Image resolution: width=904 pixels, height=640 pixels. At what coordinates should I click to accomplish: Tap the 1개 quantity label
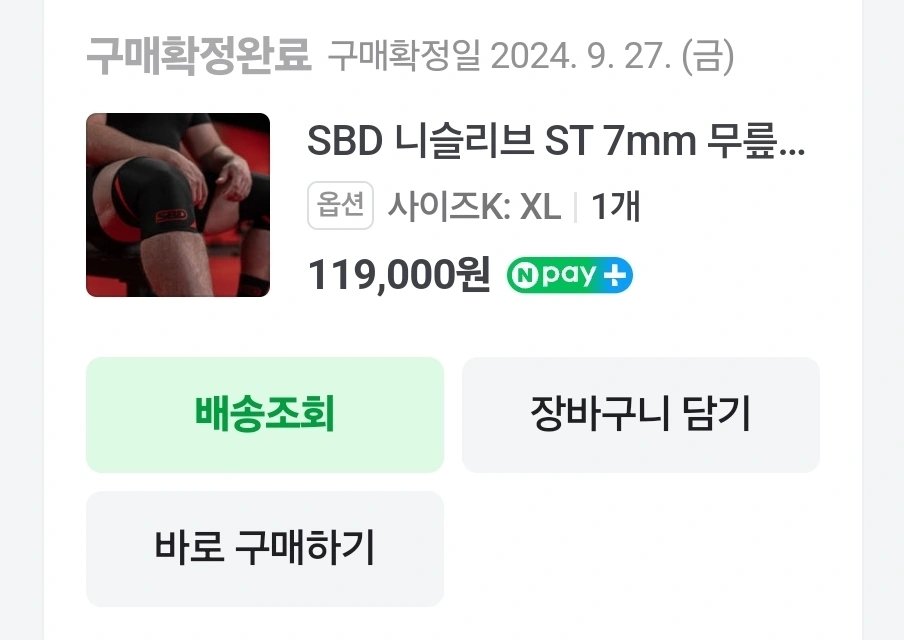[x=616, y=206]
